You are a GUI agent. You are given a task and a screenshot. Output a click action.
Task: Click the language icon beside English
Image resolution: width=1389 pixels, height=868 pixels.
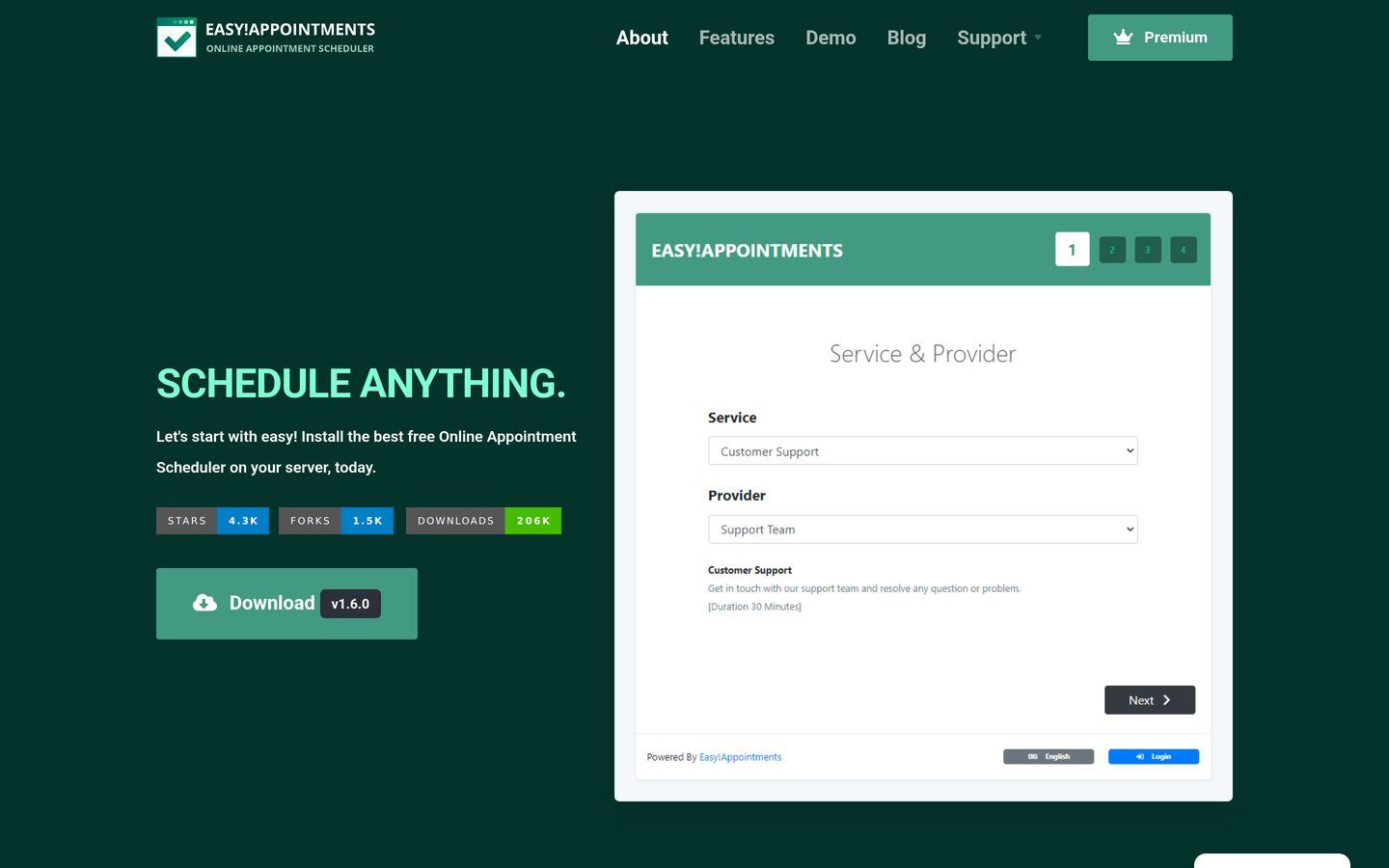(x=1032, y=756)
